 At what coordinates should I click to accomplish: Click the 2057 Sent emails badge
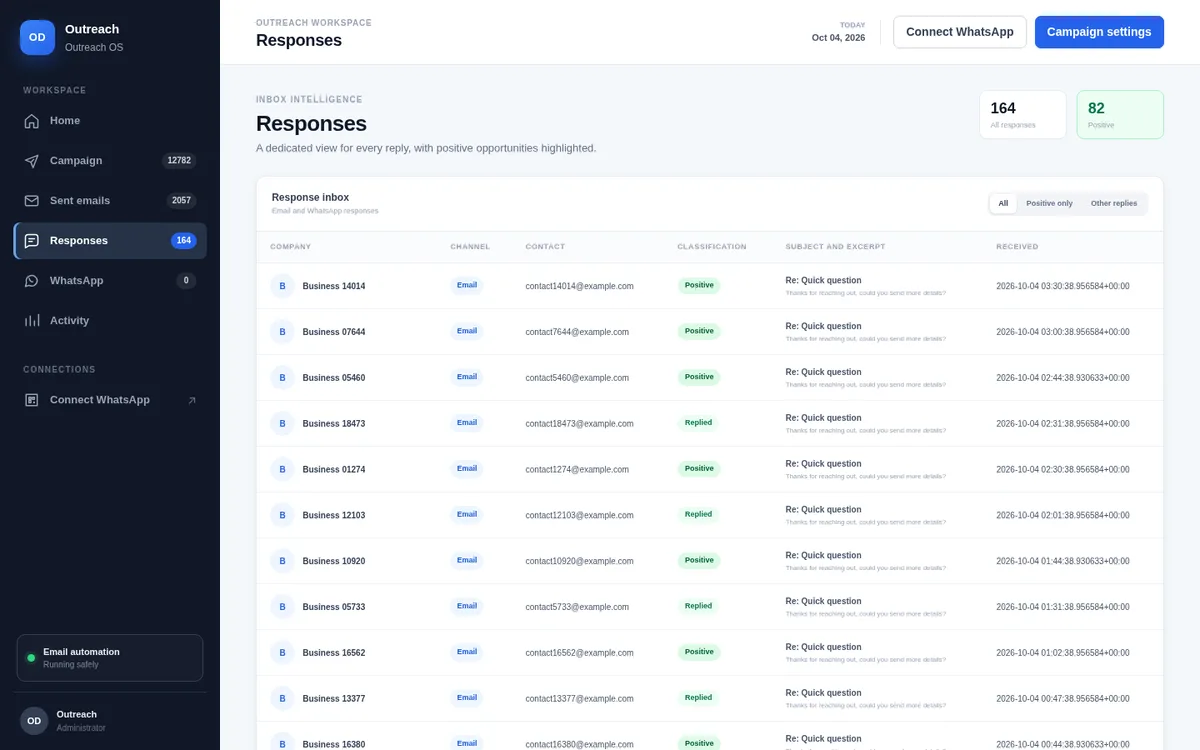point(181,201)
